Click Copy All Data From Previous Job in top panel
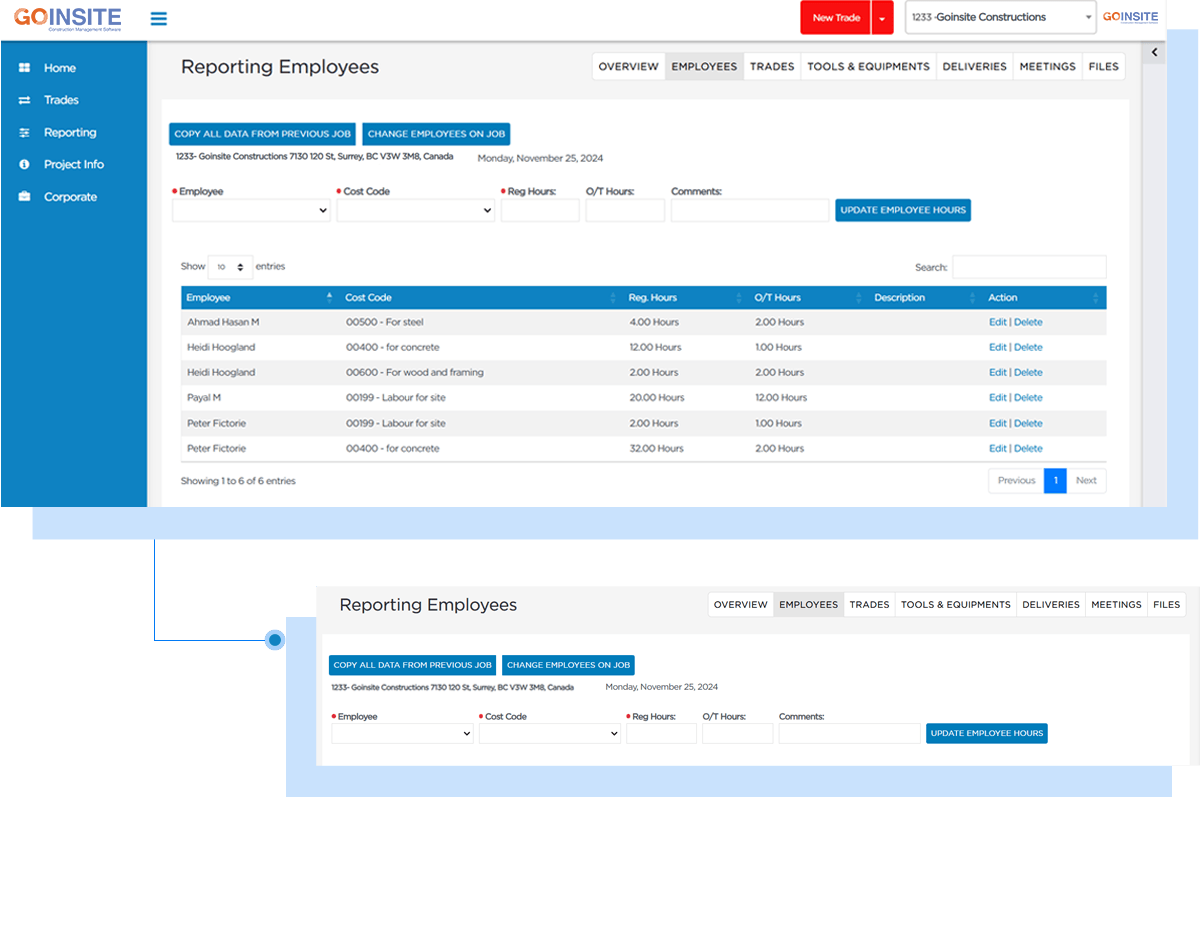This screenshot has width=1200, height=926. pyautogui.click(x=262, y=134)
